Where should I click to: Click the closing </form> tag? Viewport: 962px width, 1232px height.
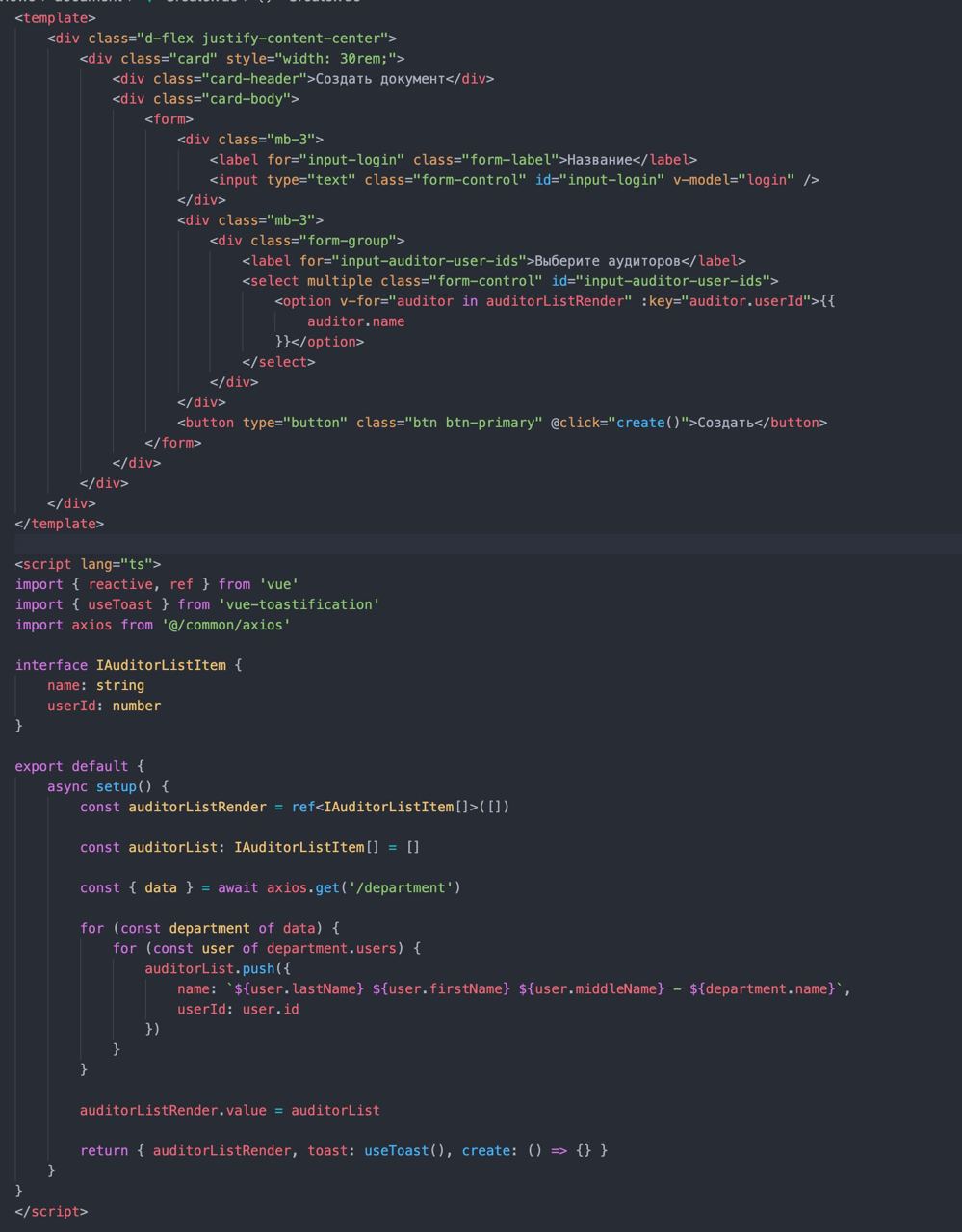point(173,443)
